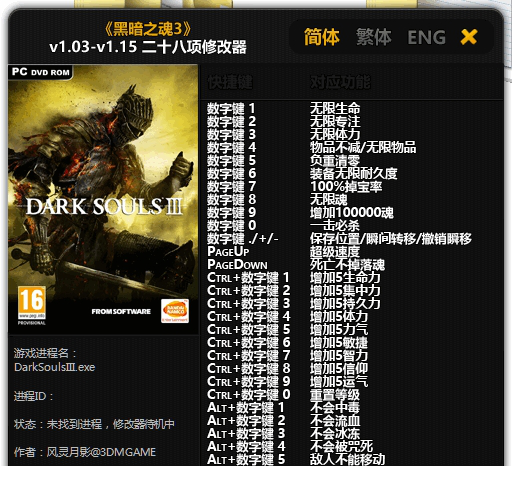The image size is (512, 484).
Task: Select the 增加5信仰 option
Action: pyautogui.click(x=339, y=368)
